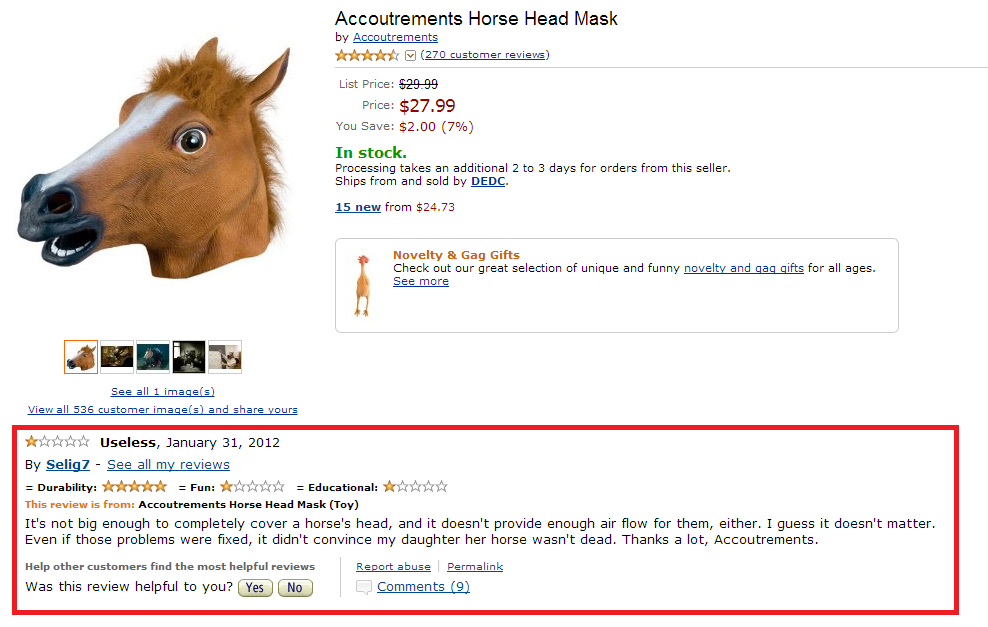Viewport: 988px width, 627px height.
Task: Click the review's one-star overall rating
Action: coord(57,442)
